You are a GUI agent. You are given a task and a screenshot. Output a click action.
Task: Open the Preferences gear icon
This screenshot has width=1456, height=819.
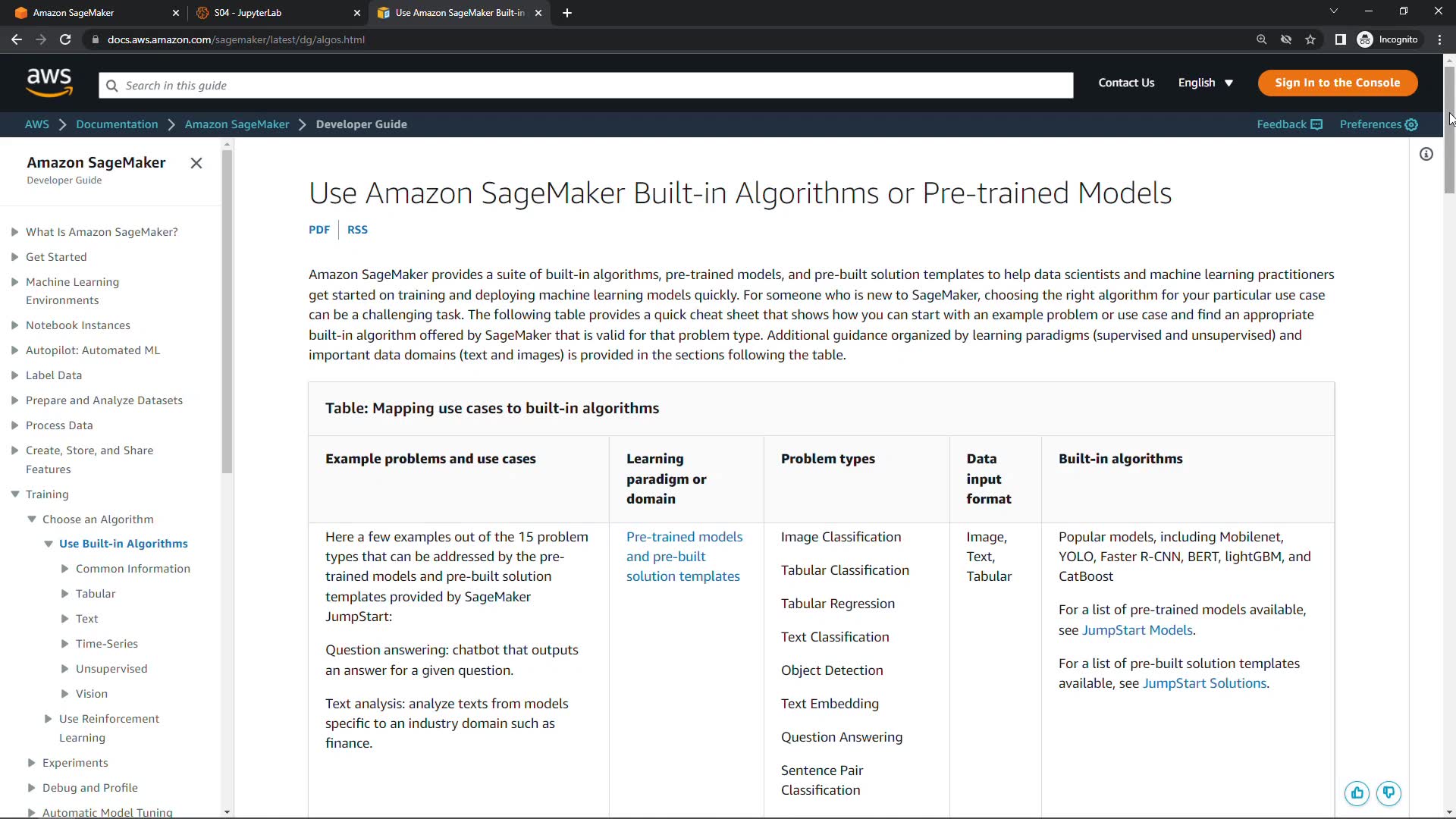1411,124
